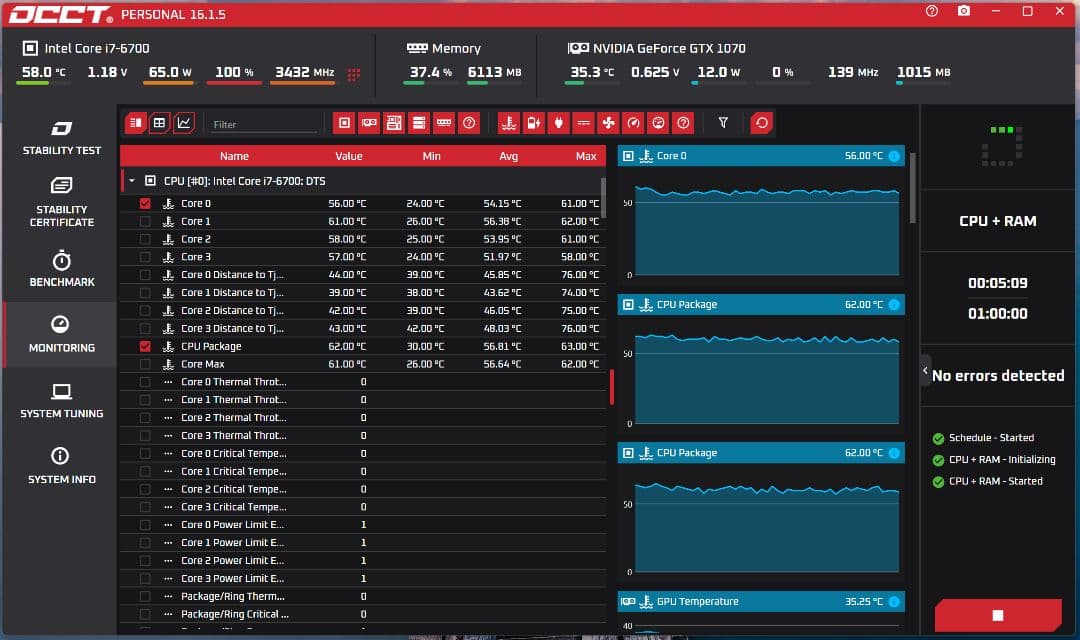Collapse the CPU [#0] Intel Core i7-6700 group

pyautogui.click(x=132, y=181)
